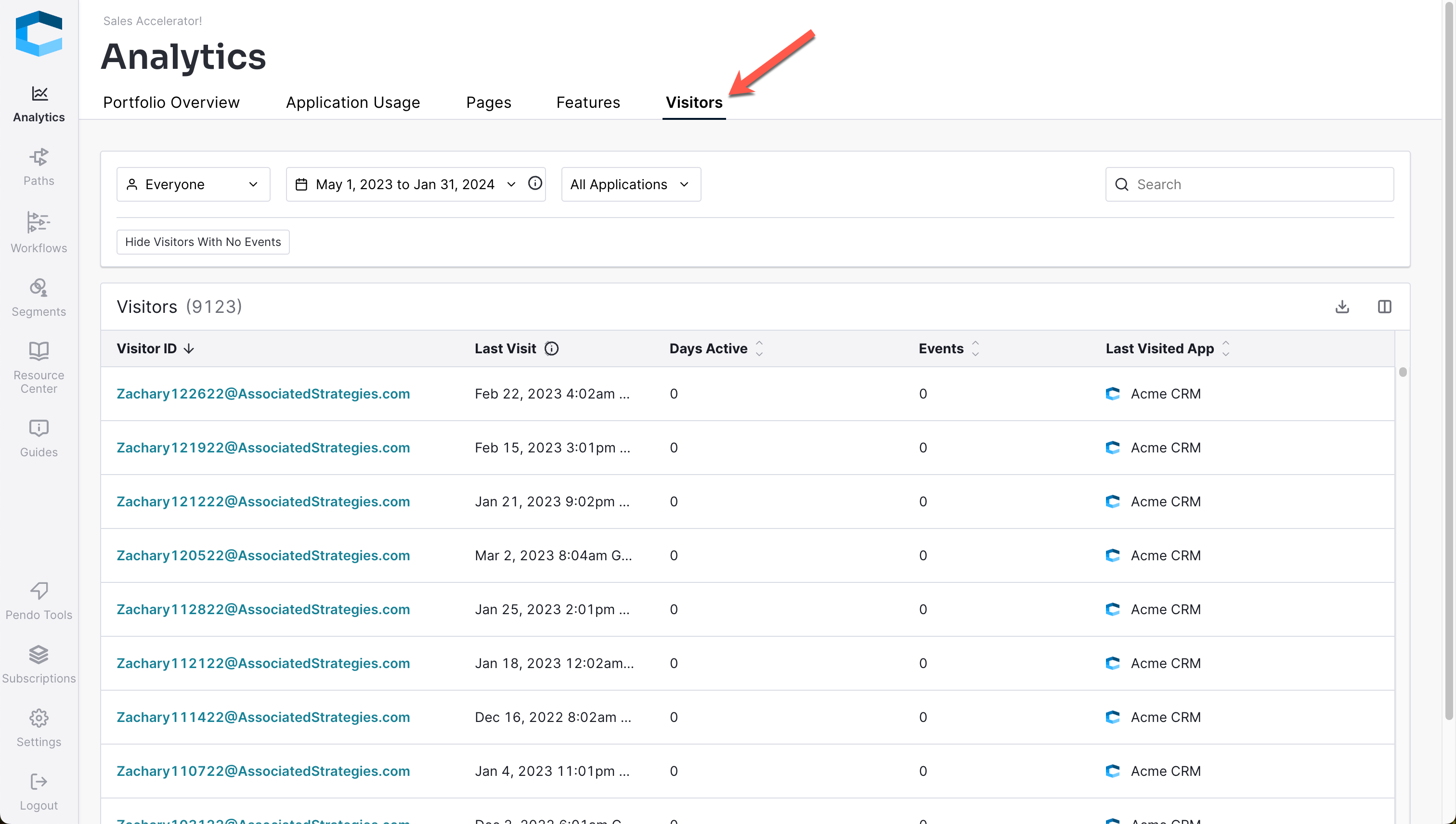Click the visitors table scrollbar thumb
The image size is (1456, 824).
point(1403,372)
